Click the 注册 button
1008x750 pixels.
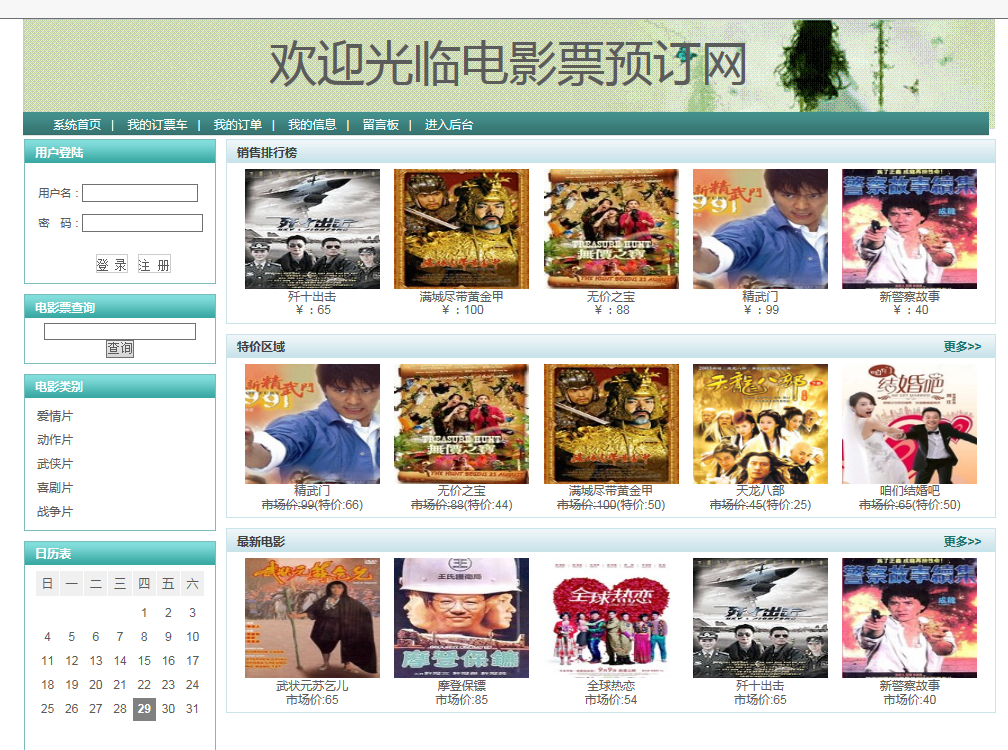tap(154, 264)
